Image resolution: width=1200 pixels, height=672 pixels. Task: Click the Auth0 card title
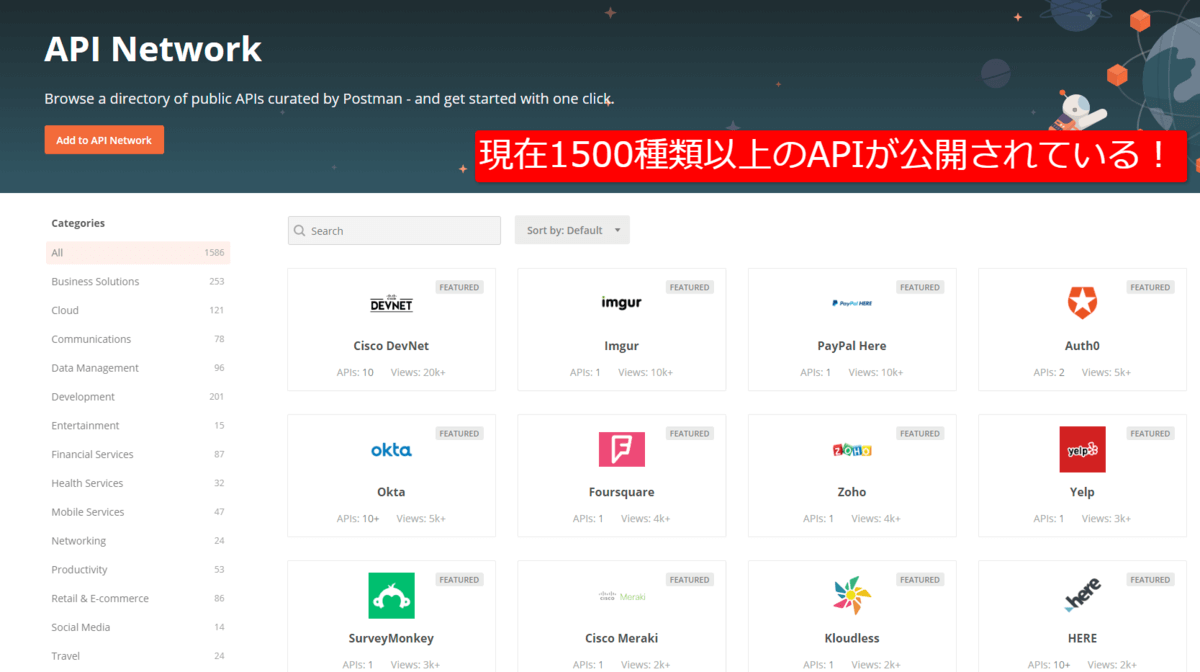click(x=1082, y=346)
